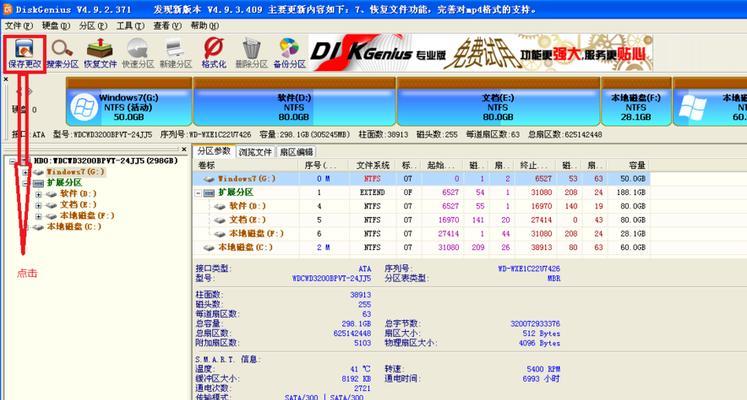This screenshot has height=400, width=747.
Task: Select the 文档(E:) 80.0GB partition bar
Action: coord(498,102)
